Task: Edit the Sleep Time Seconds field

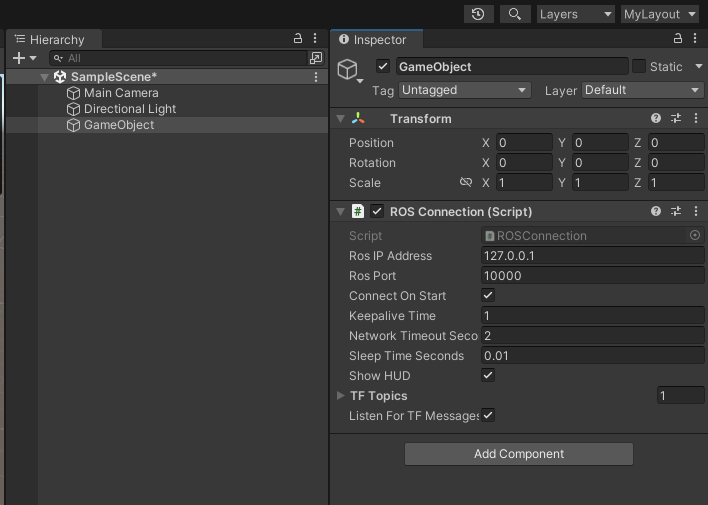Action: [592, 355]
